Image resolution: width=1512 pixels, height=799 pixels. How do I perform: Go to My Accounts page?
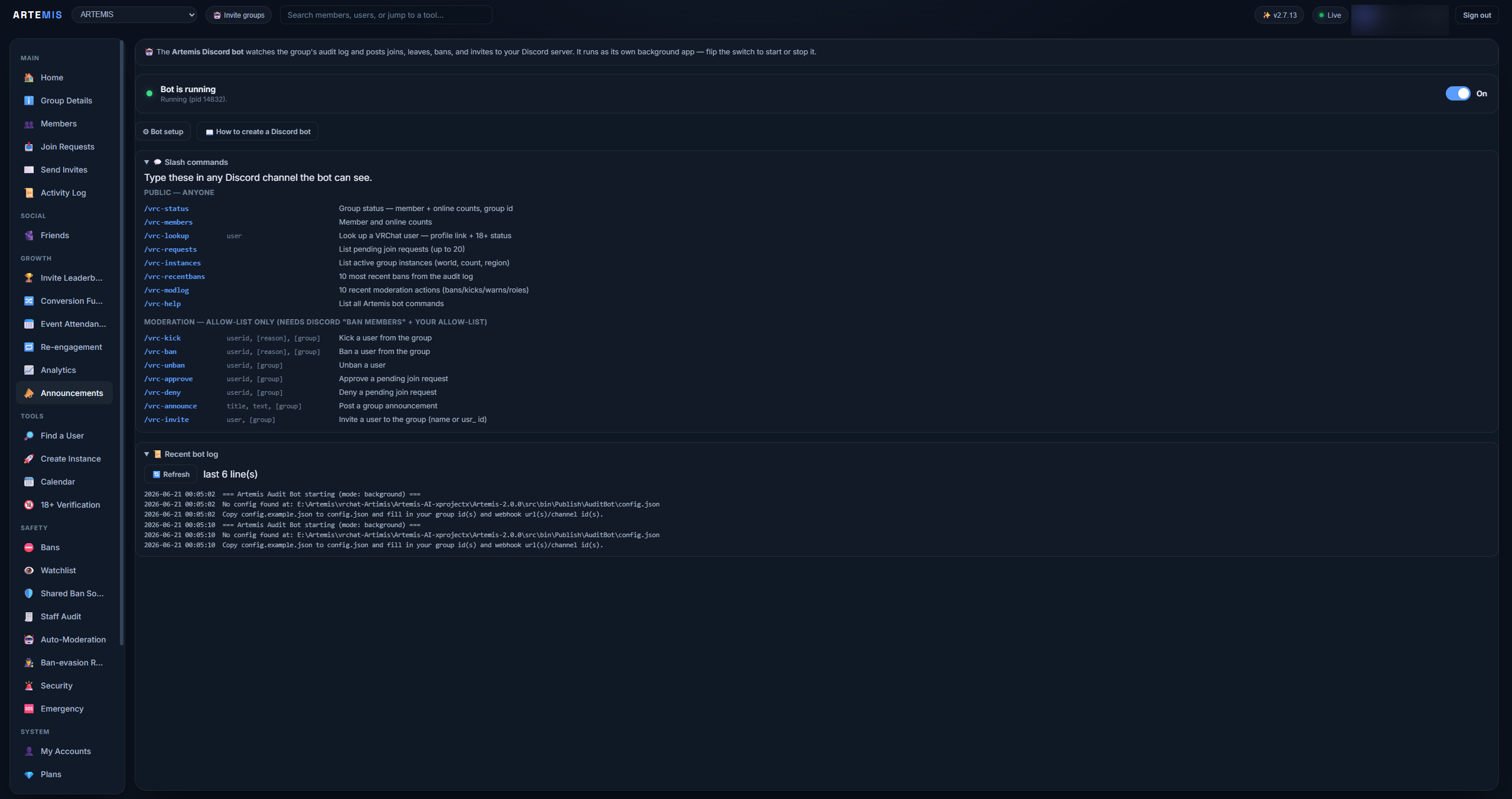coord(64,751)
